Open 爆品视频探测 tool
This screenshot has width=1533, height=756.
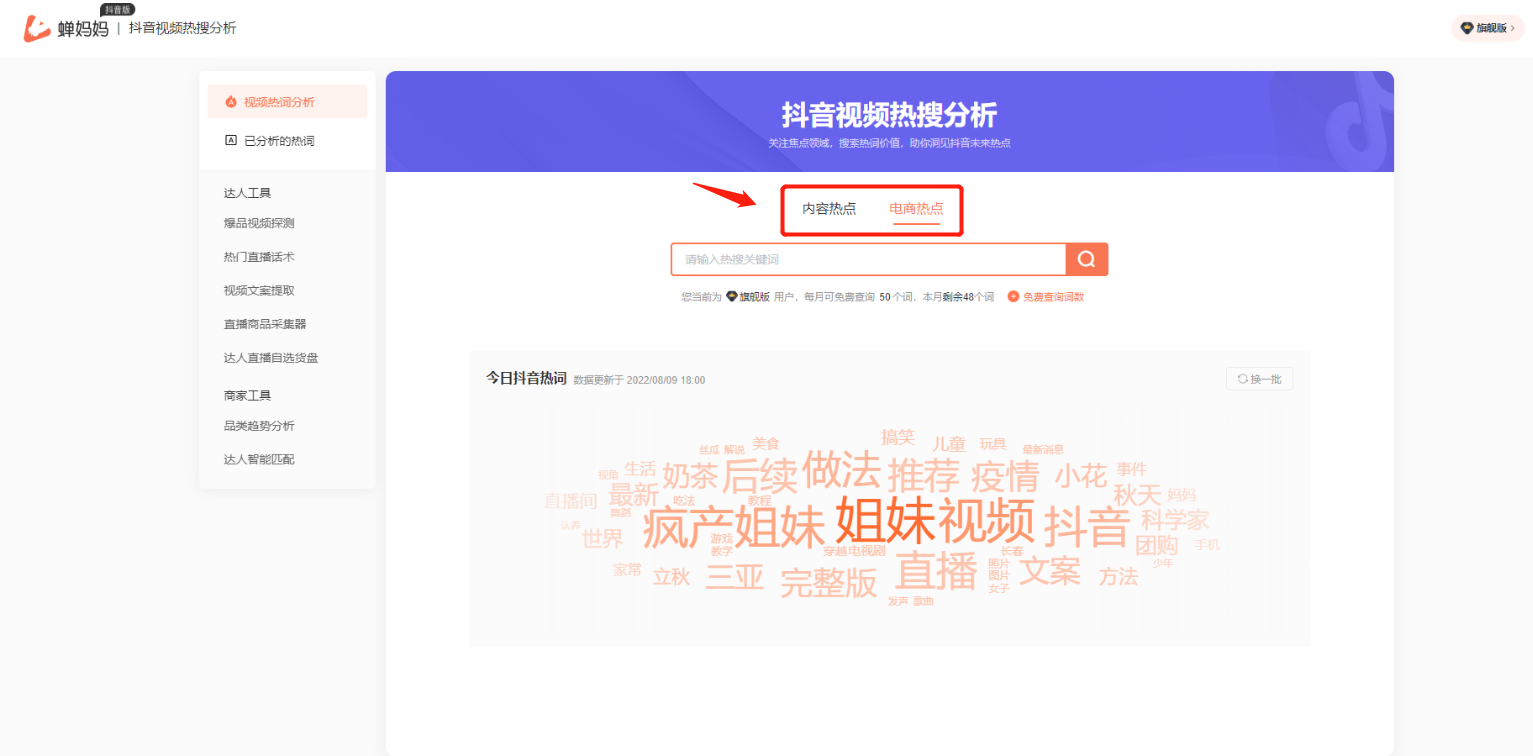tap(259, 223)
